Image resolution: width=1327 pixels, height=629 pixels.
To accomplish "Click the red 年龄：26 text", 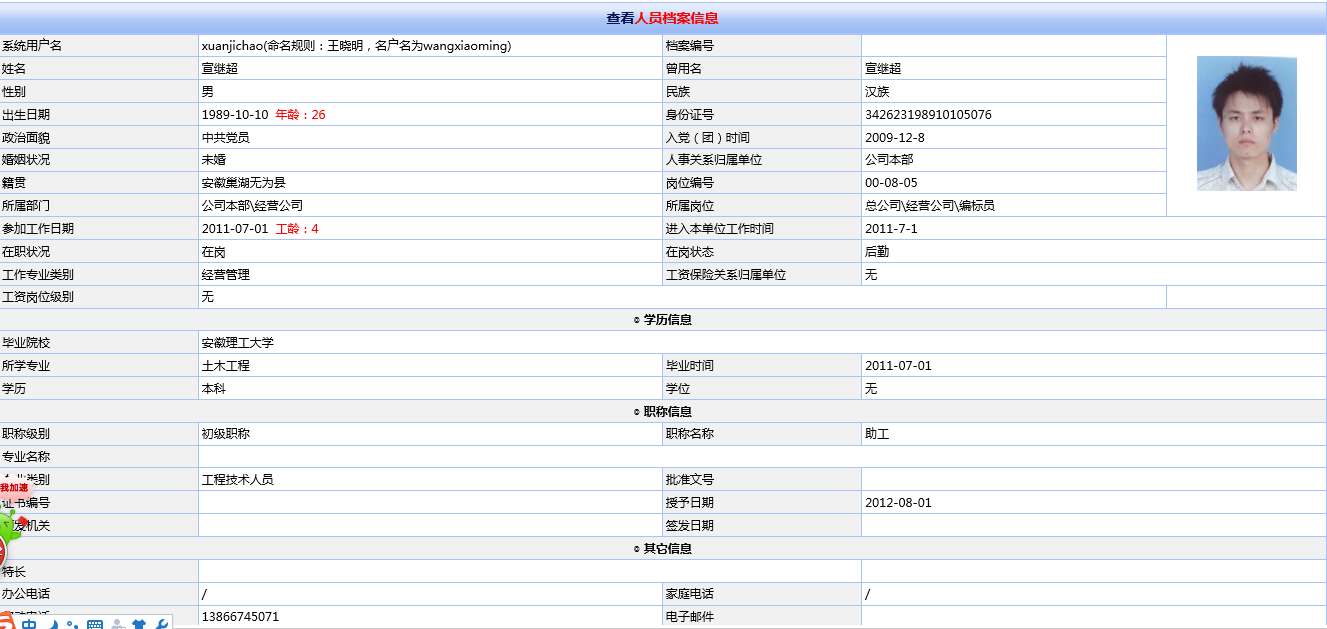I will coord(300,115).
